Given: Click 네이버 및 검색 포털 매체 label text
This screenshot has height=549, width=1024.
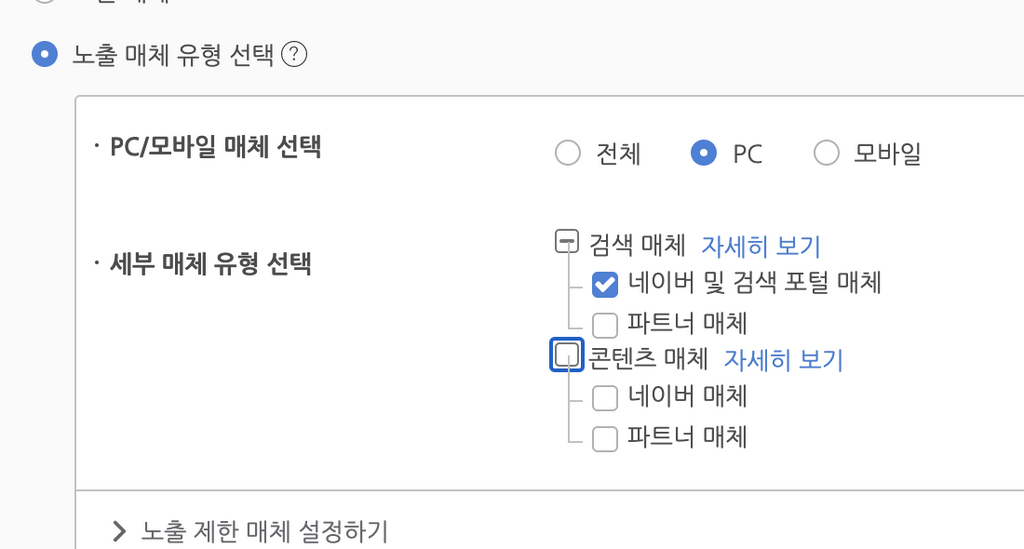Looking at the screenshot, I should 755,283.
